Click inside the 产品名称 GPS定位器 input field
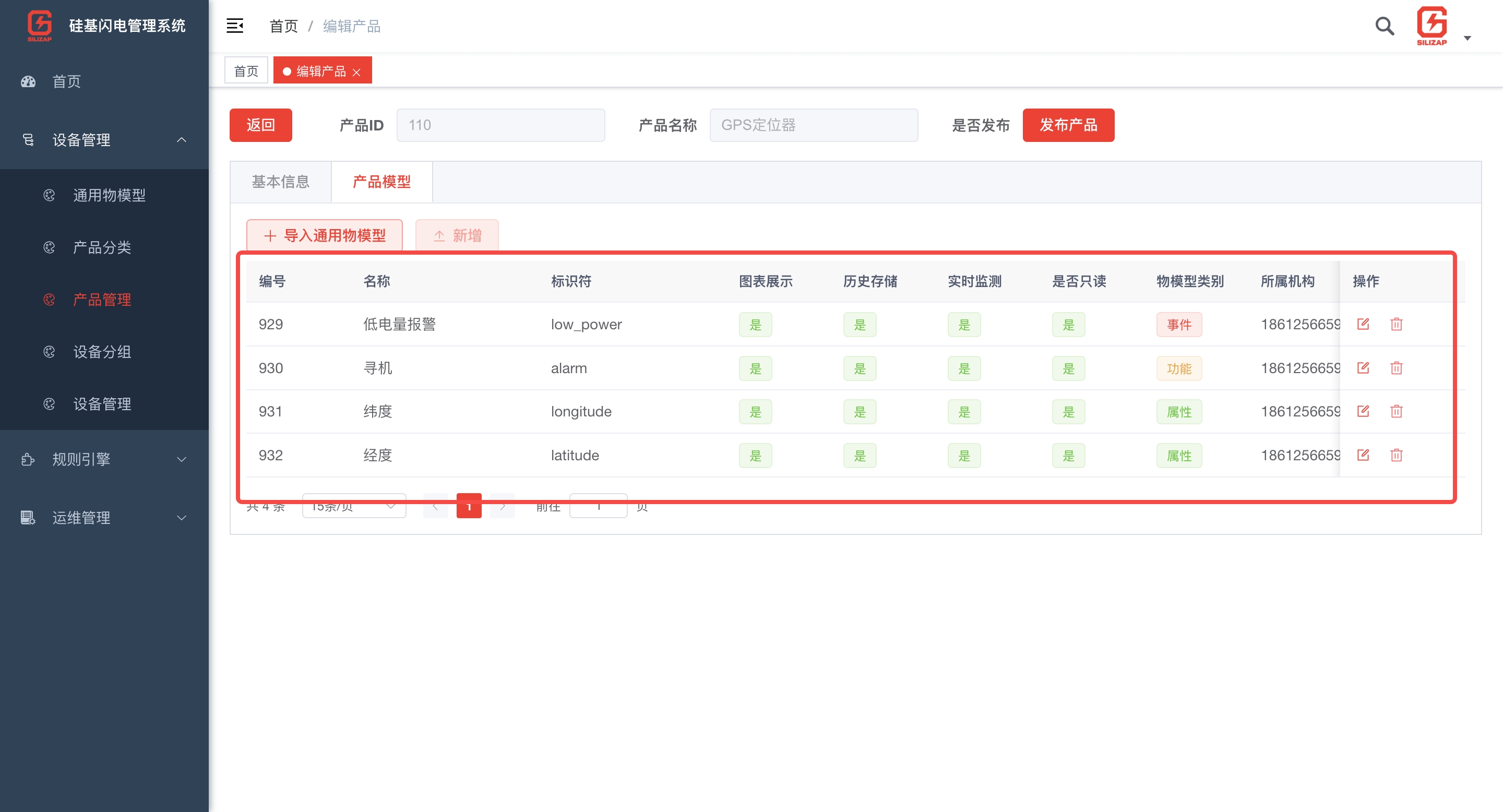The height and width of the screenshot is (812, 1503). pos(814,125)
